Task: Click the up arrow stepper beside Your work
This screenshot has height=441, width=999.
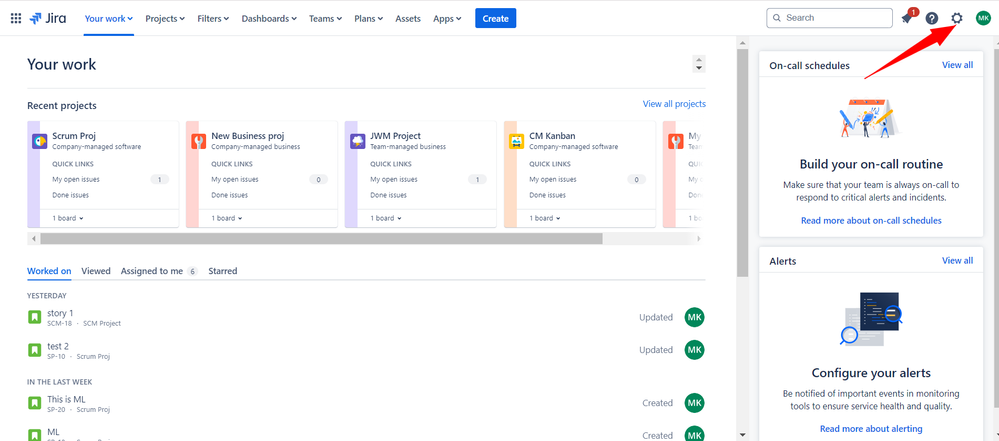Action: click(699, 60)
